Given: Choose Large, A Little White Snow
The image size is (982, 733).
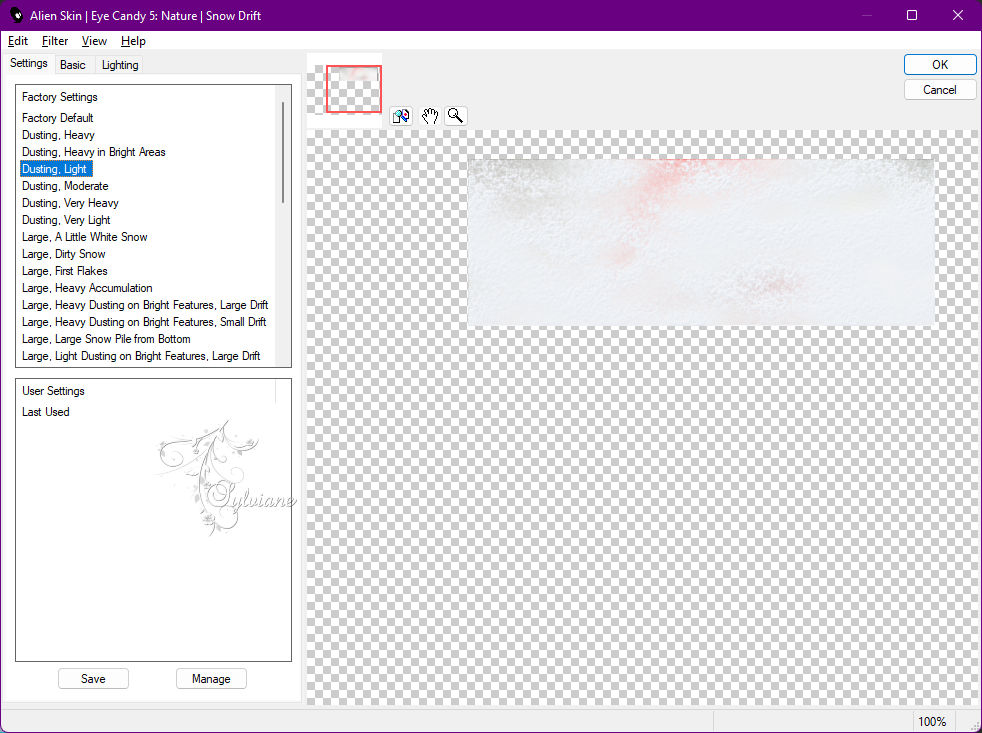Looking at the screenshot, I should tap(85, 237).
